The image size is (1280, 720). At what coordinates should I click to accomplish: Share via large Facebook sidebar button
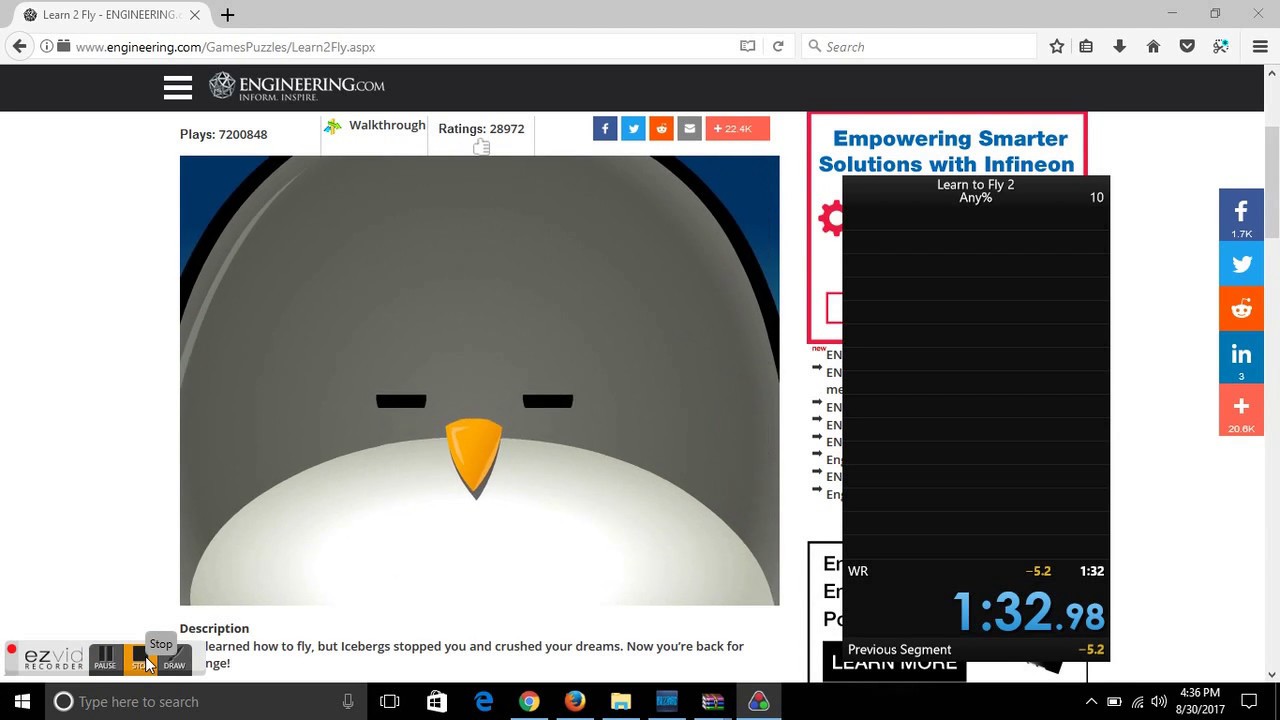coord(1241,214)
